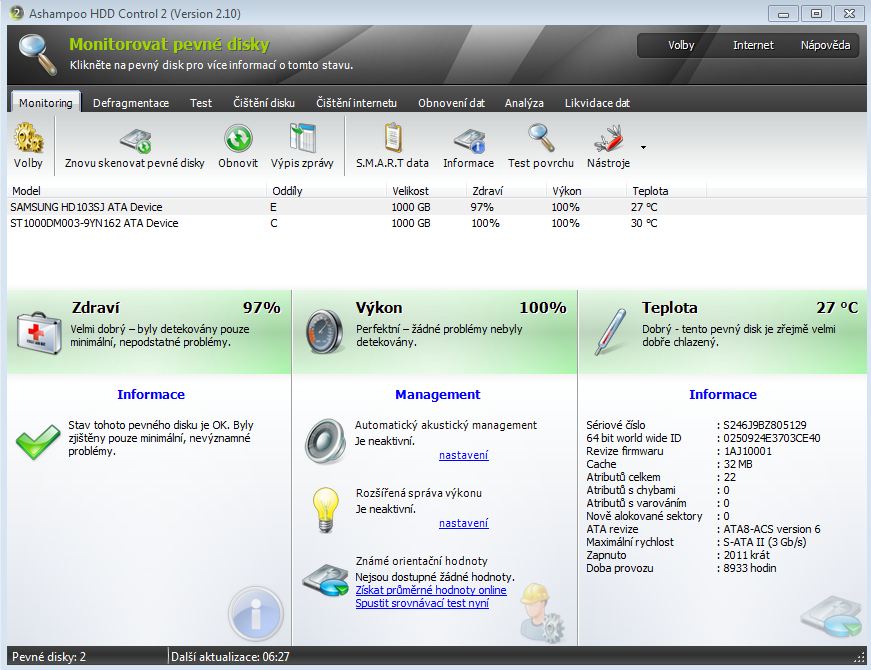Click Získat průměrné hodnoty online link
This screenshot has width=871, height=670.
tap(431, 590)
